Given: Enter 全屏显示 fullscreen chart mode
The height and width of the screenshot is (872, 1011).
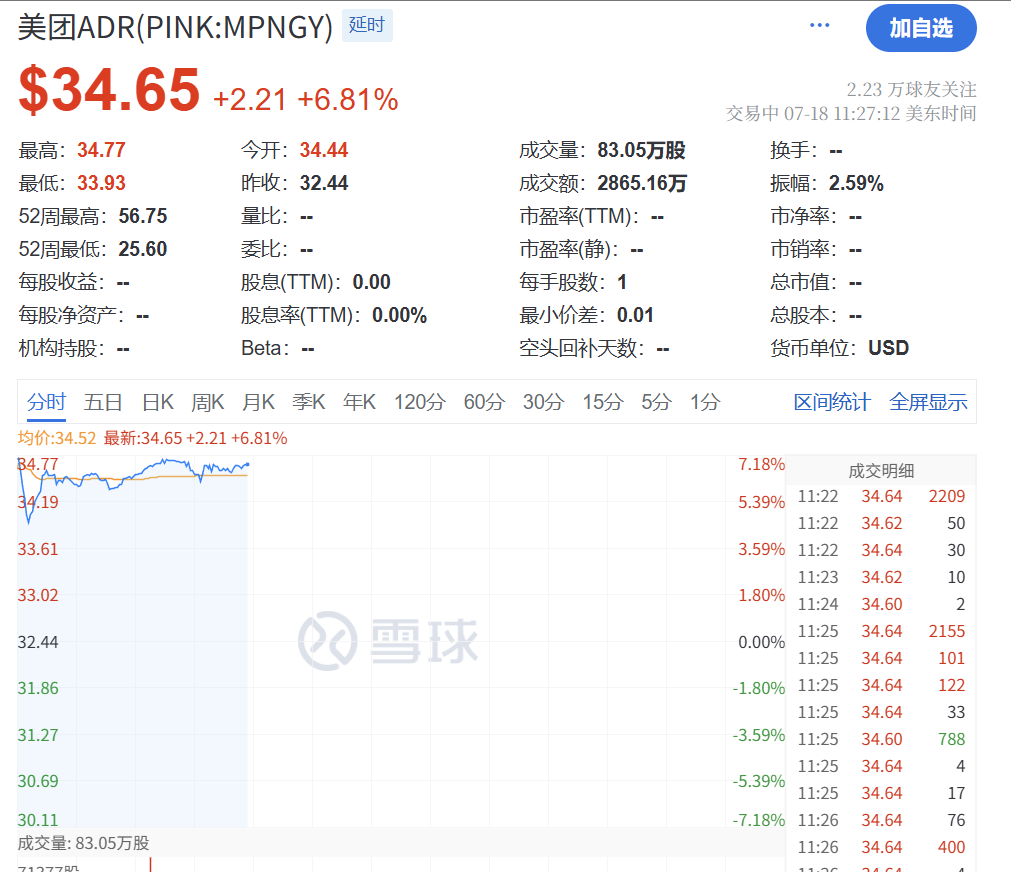Looking at the screenshot, I should tap(928, 403).
